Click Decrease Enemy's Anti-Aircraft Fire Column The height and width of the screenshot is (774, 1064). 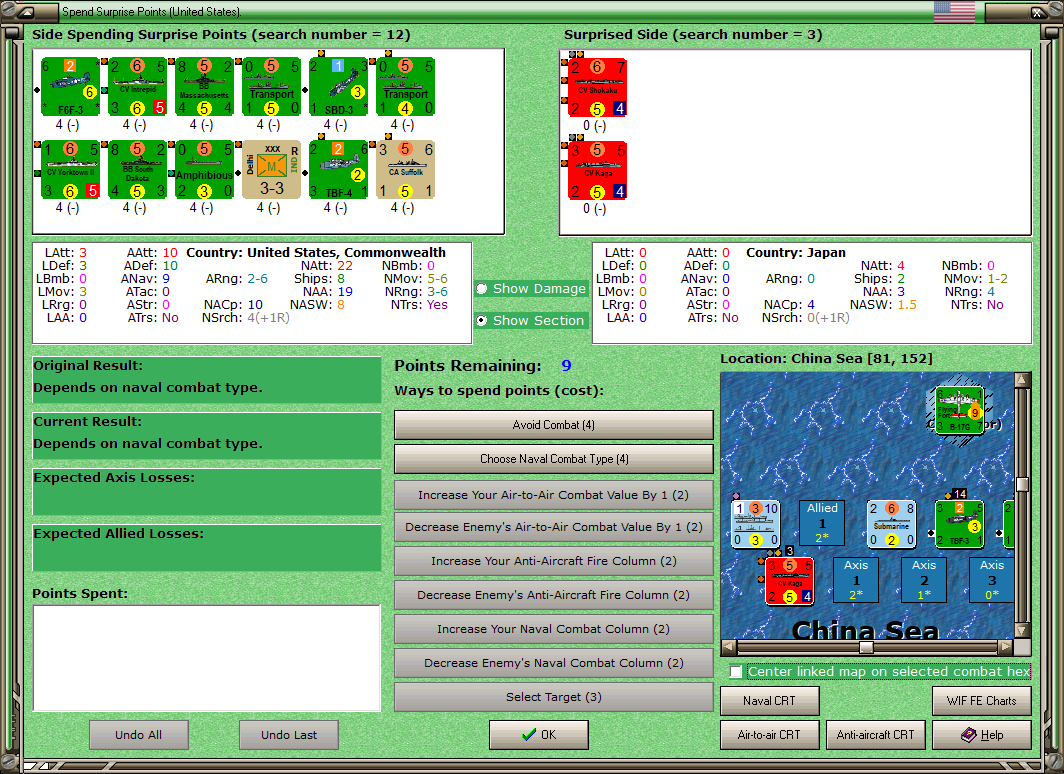pos(554,595)
